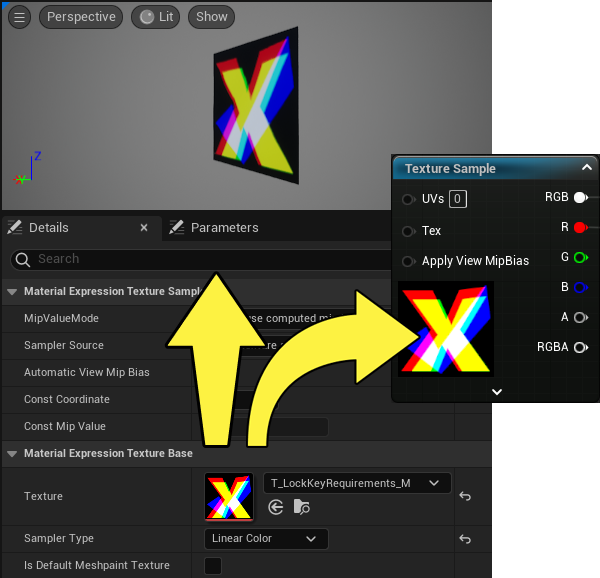Click the Tex input pin
This screenshot has width=600, height=578.
pos(408,231)
